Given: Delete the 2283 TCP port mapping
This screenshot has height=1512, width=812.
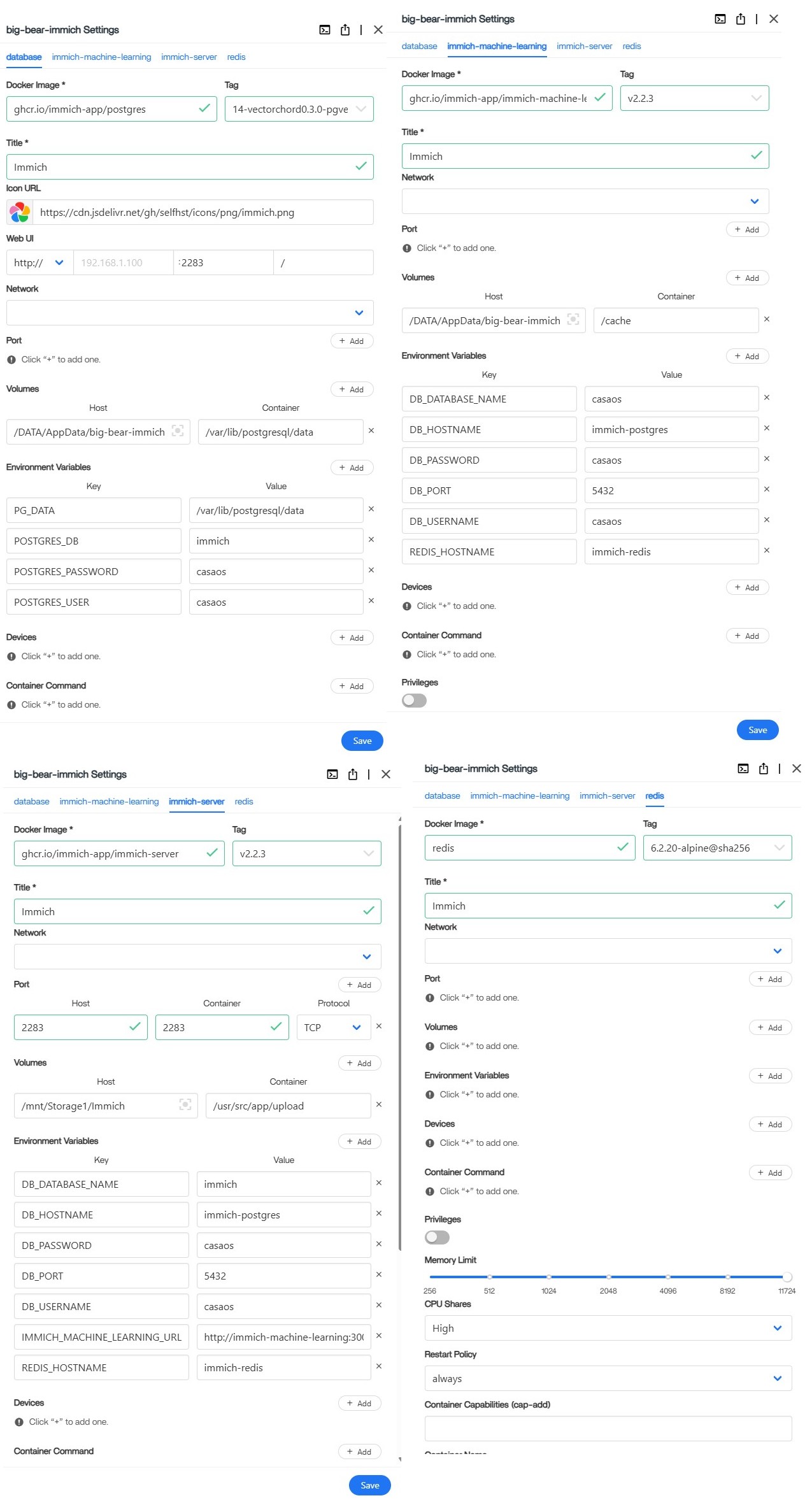Looking at the screenshot, I should coord(379,1026).
